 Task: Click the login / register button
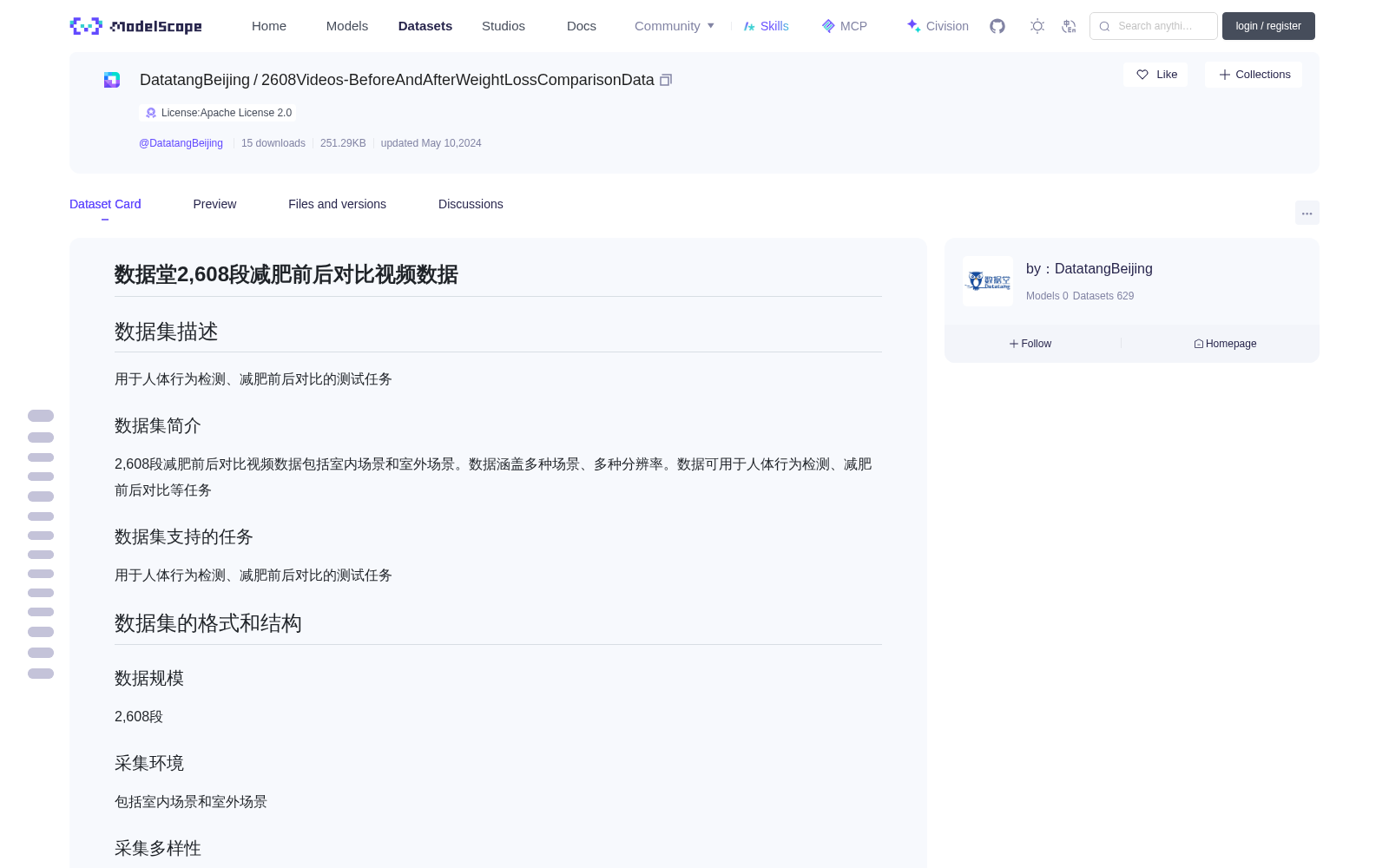coord(1268,26)
